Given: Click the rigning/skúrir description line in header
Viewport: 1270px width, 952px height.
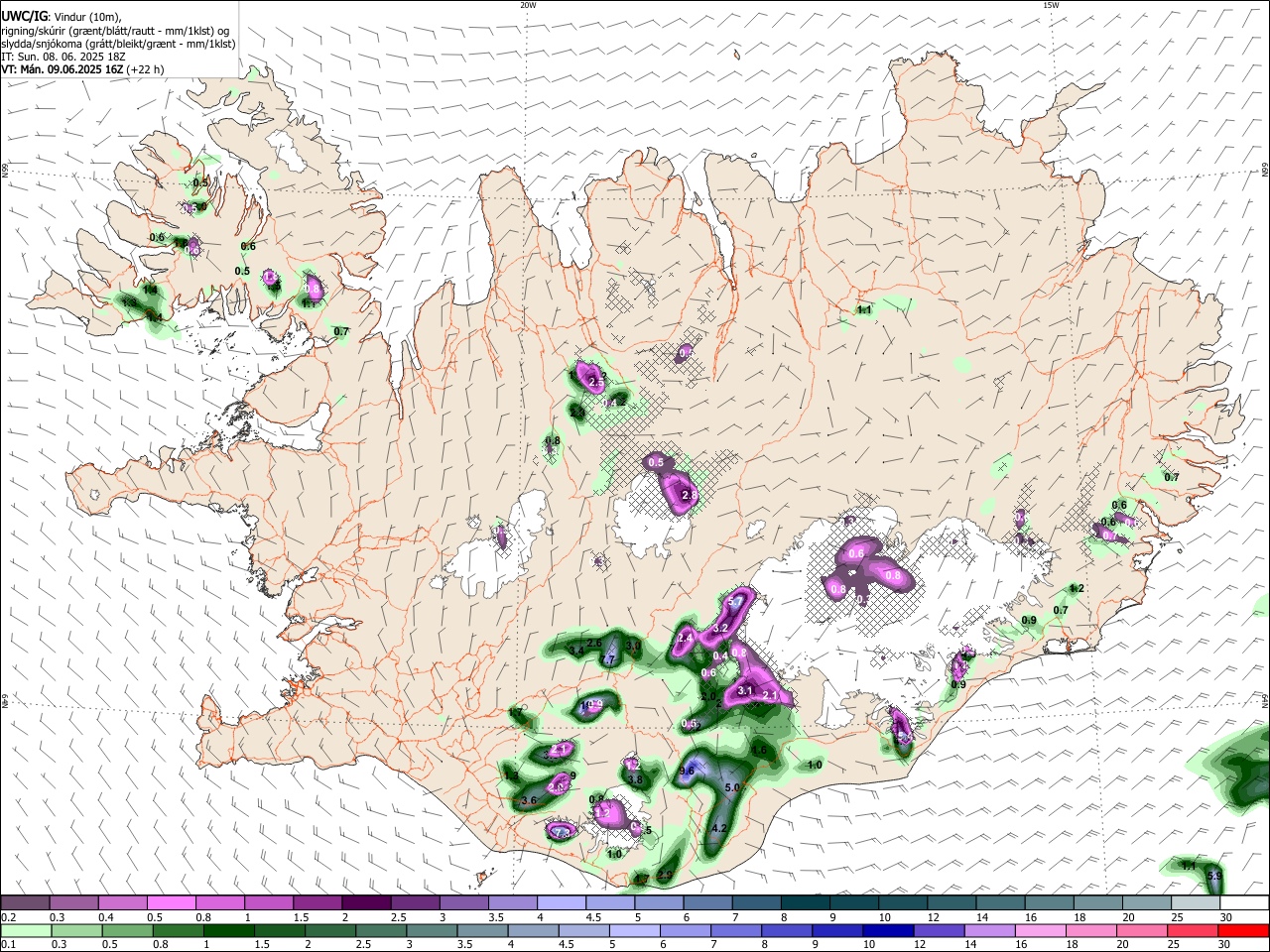Looking at the screenshot, I should (x=114, y=31).
